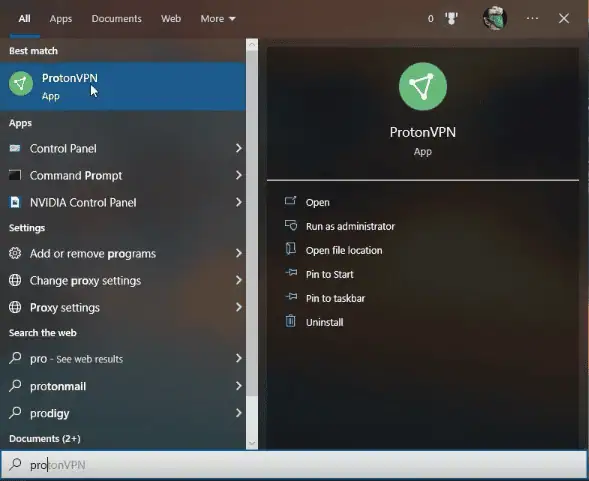Switch to the All tab

coord(24,19)
